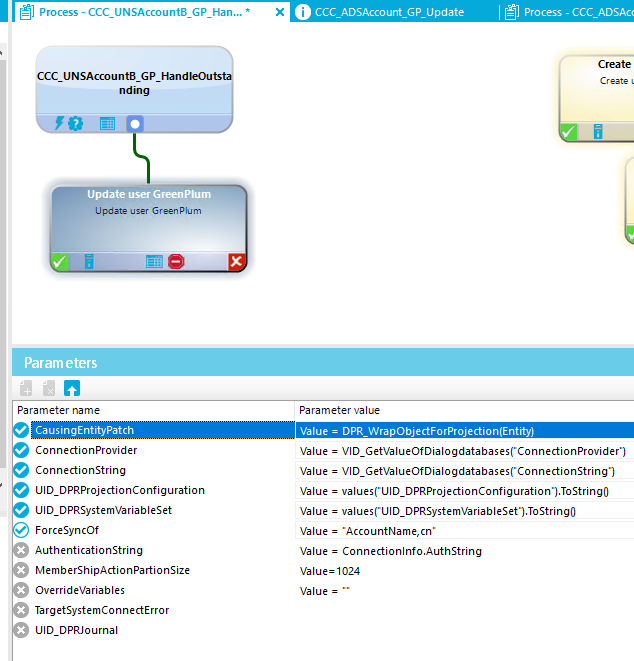Click the red stop icon on Update user GreenPlum

[x=176, y=262]
